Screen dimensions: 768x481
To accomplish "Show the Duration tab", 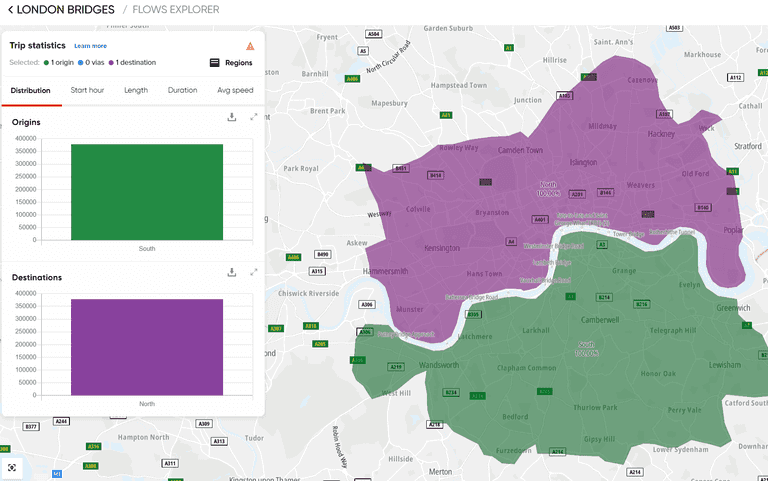I will coord(182,91).
